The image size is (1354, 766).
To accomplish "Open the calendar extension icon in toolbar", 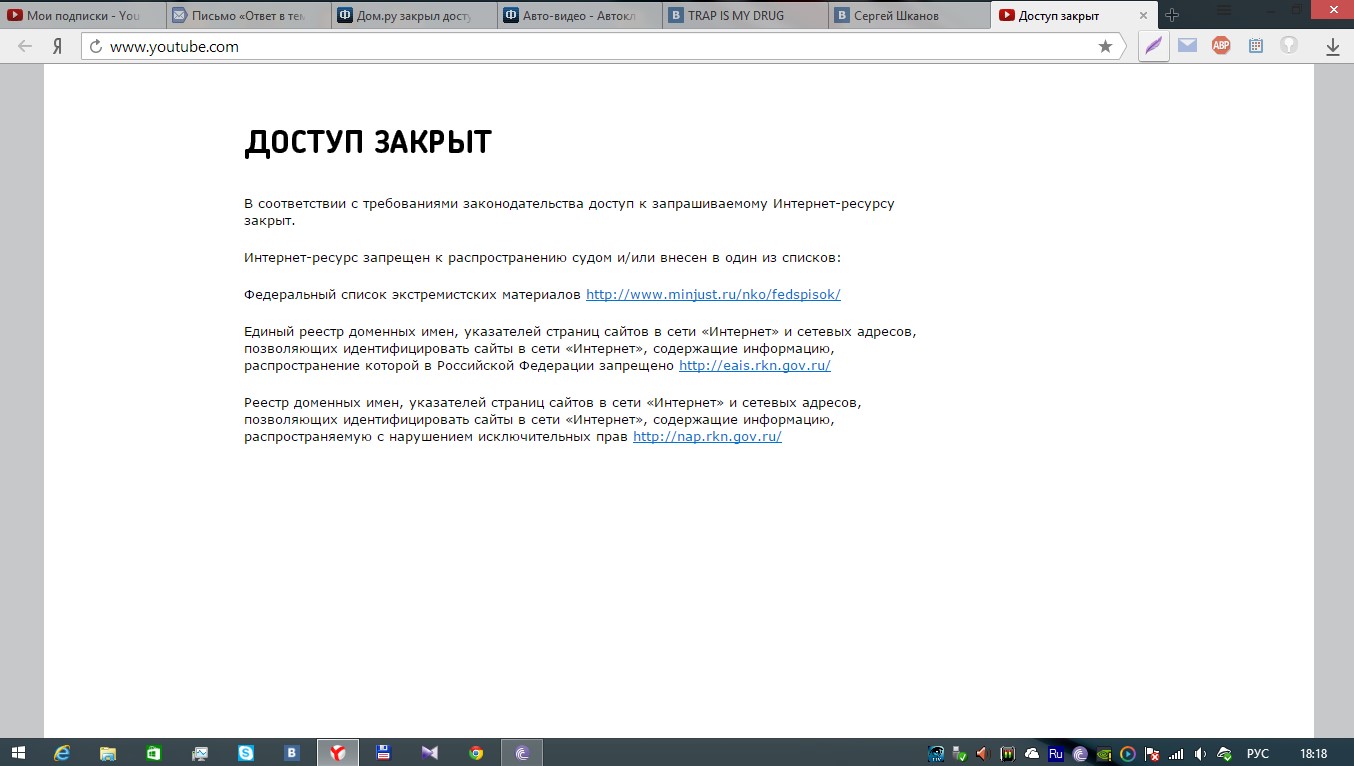I will [1256, 45].
